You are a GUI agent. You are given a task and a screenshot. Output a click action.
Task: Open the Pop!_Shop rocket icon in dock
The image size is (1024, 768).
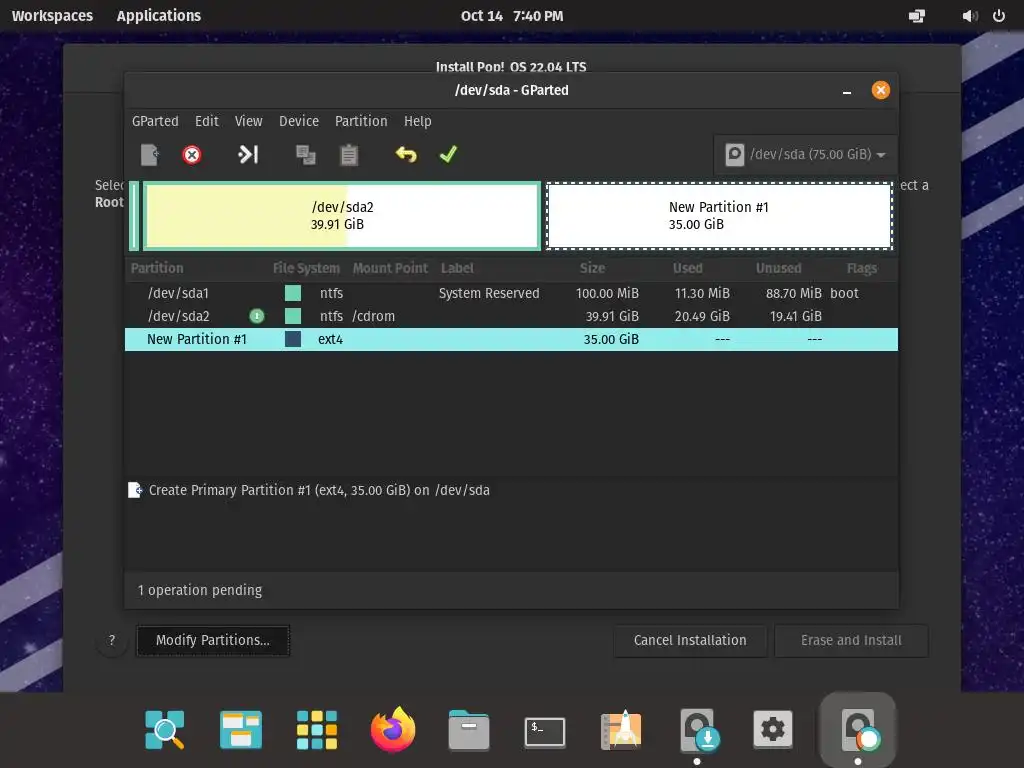(621, 729)
